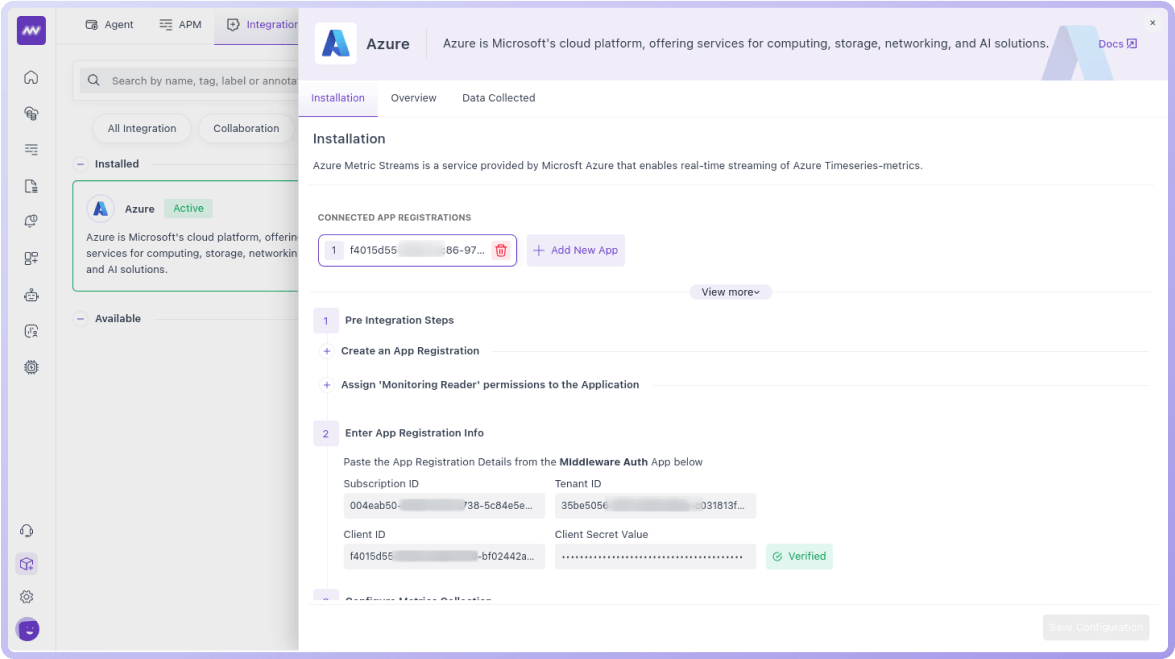1175x659 pixels.
Task: Collapse the Installed section
Action: (80, 163)
